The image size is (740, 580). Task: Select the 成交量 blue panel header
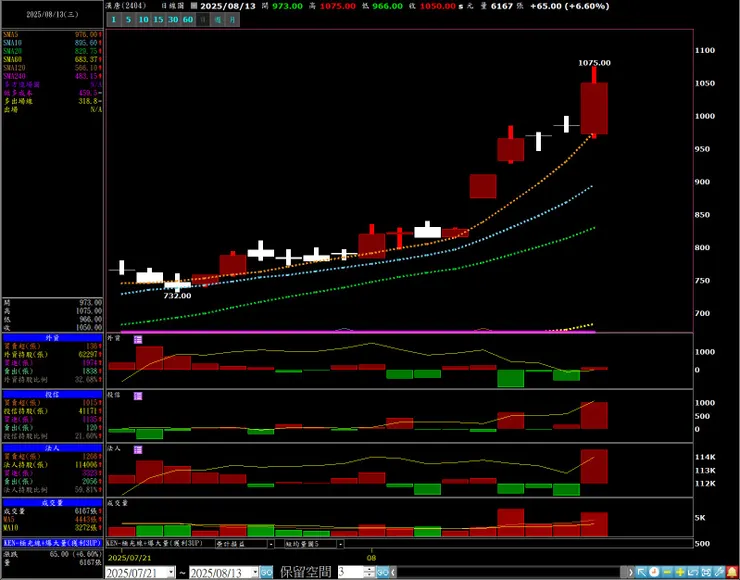click(52, 503)
